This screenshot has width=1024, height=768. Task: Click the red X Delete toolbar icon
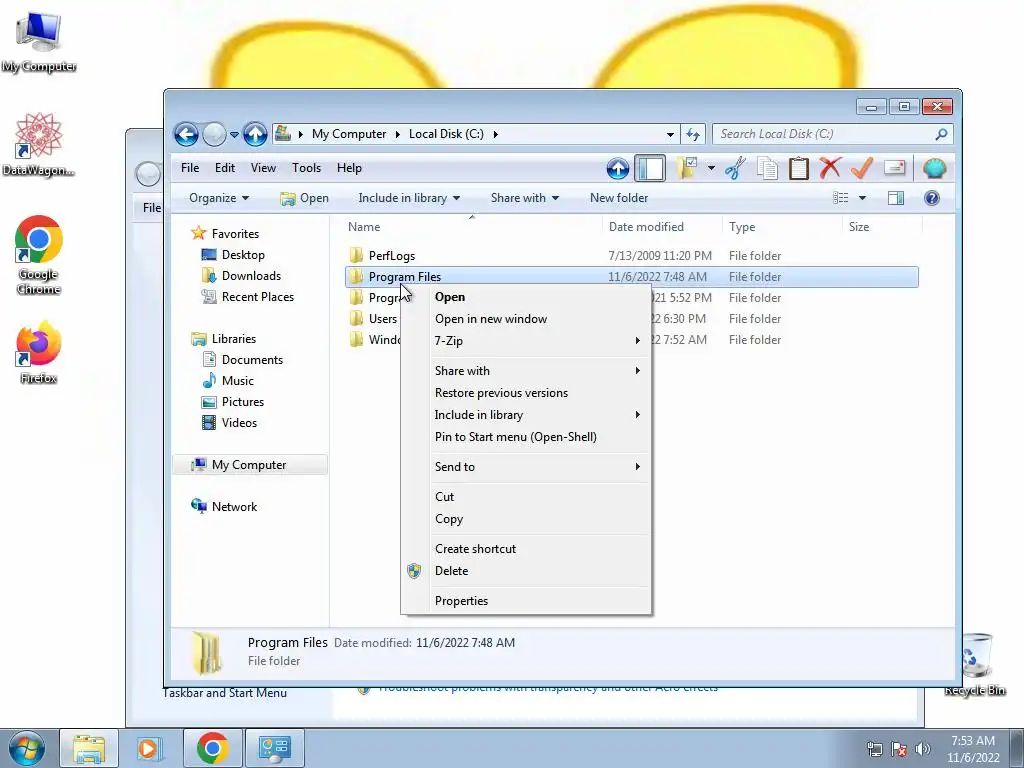[830, 168]
